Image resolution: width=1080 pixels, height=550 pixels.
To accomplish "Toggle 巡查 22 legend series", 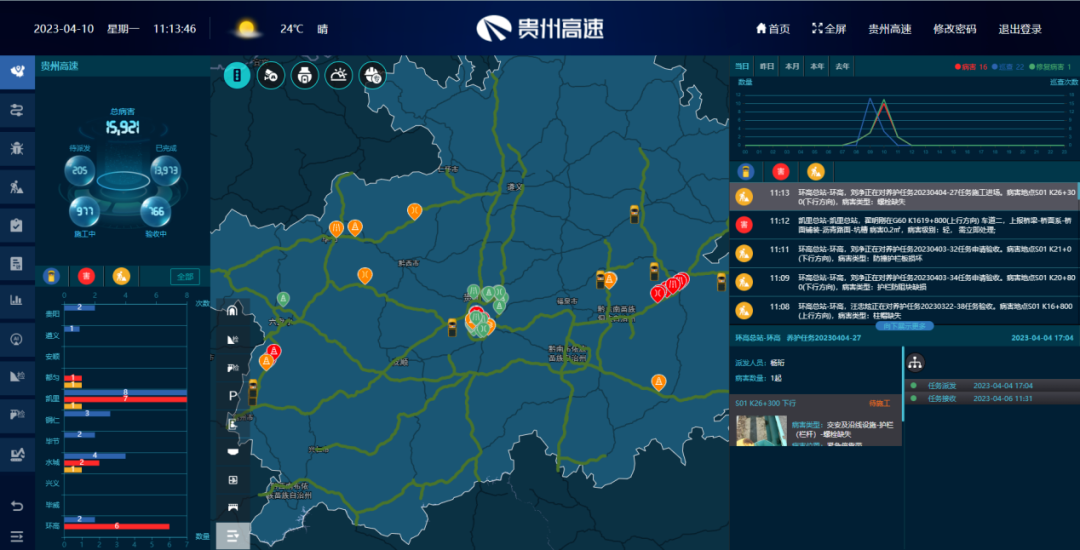I will 1010,67.
